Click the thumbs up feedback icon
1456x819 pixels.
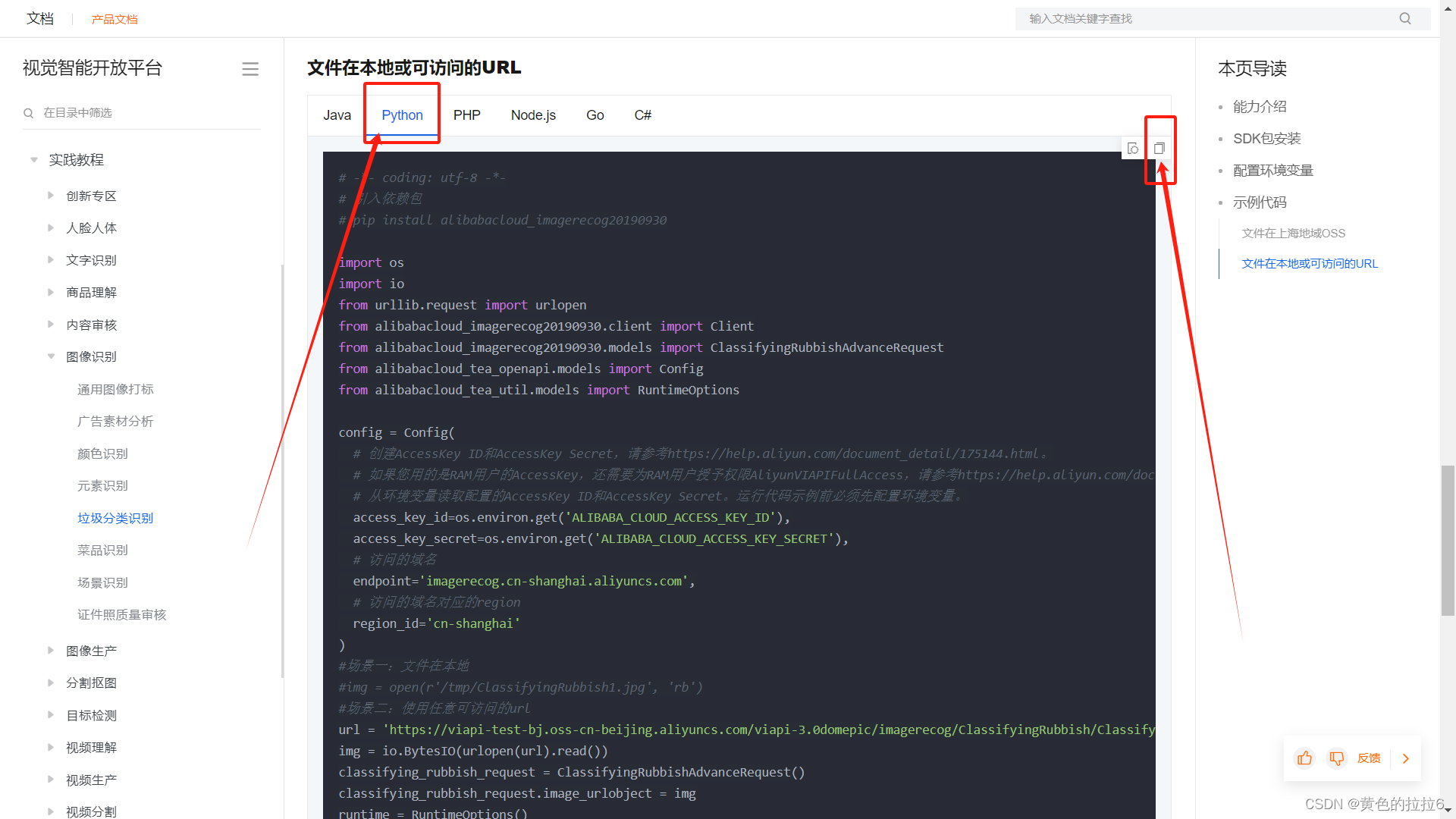[1304, 758]
